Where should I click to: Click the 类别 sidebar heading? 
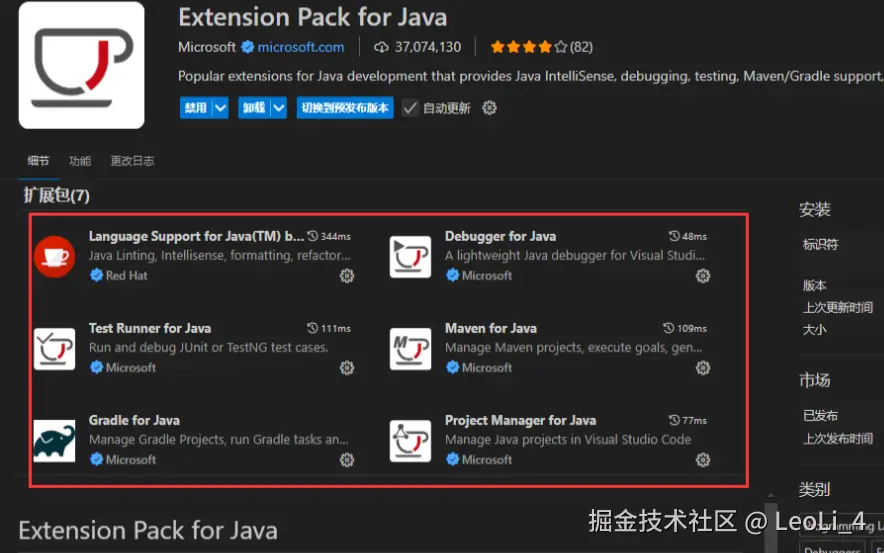tap(815, 489)
